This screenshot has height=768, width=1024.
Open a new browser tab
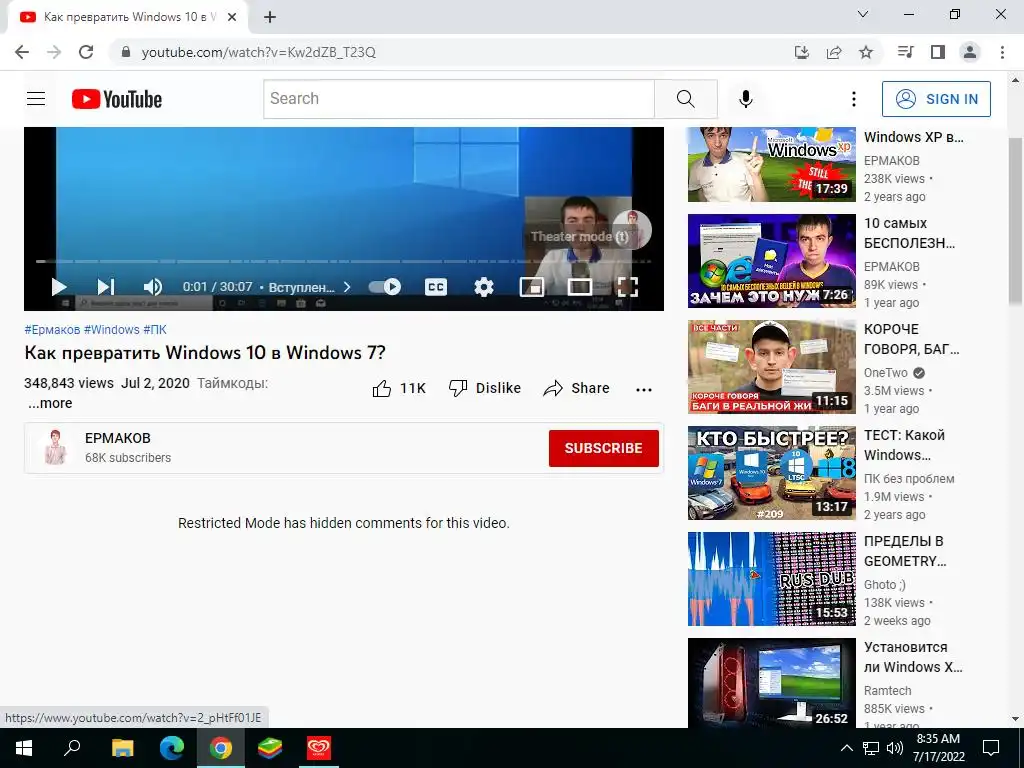pos(270,18)
